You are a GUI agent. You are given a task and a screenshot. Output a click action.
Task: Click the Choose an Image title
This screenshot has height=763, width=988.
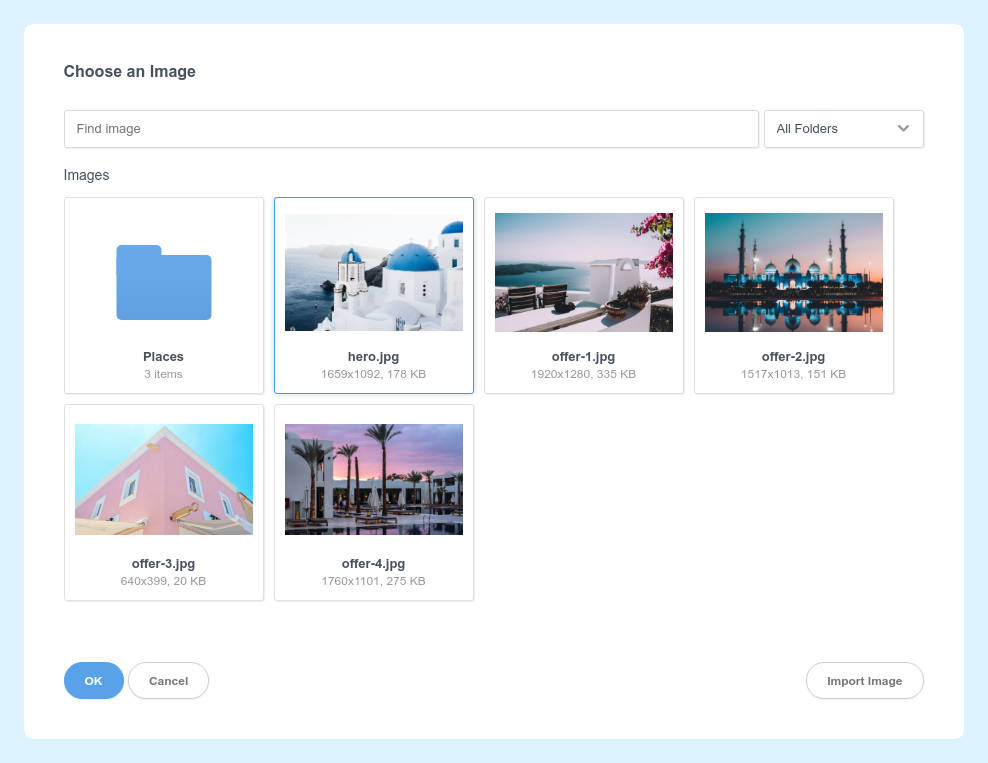(x=129, y=71)
